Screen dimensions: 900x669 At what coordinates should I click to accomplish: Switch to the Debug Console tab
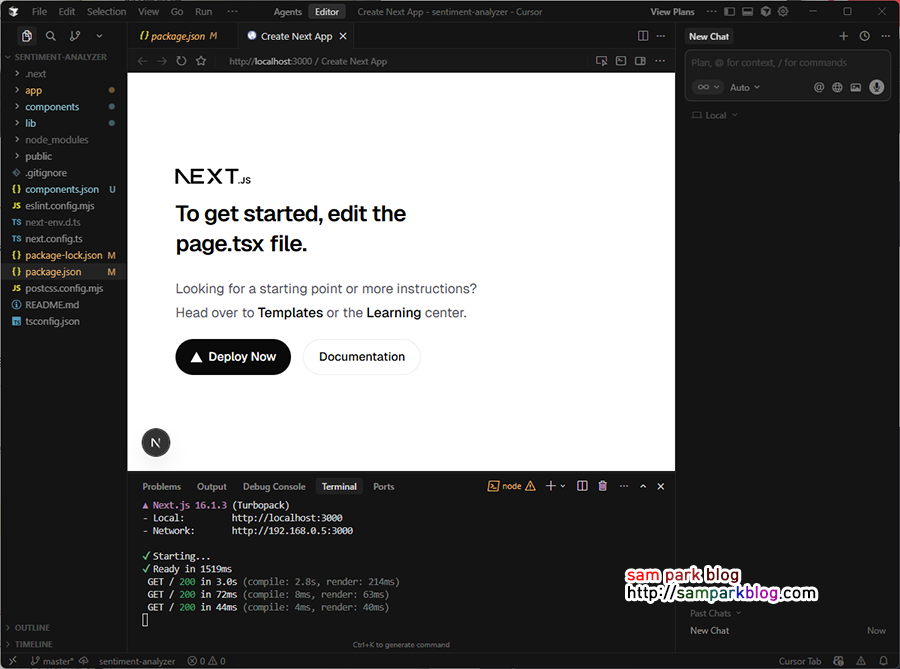[274, 487]
